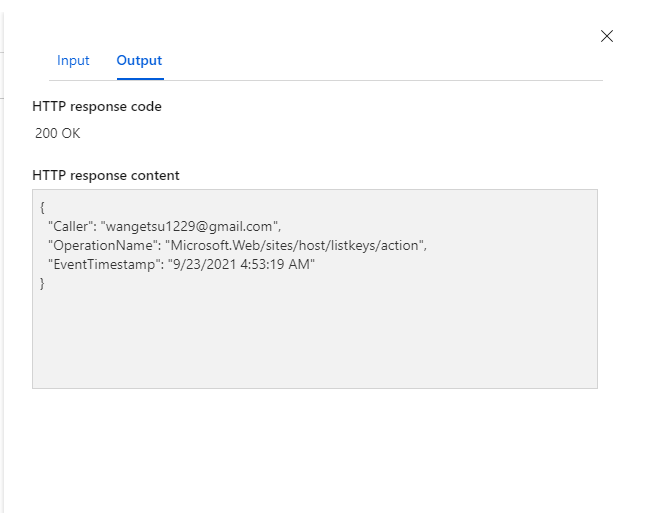
Task: Click the 200 OK status text
Action: (x=57, y=133)
